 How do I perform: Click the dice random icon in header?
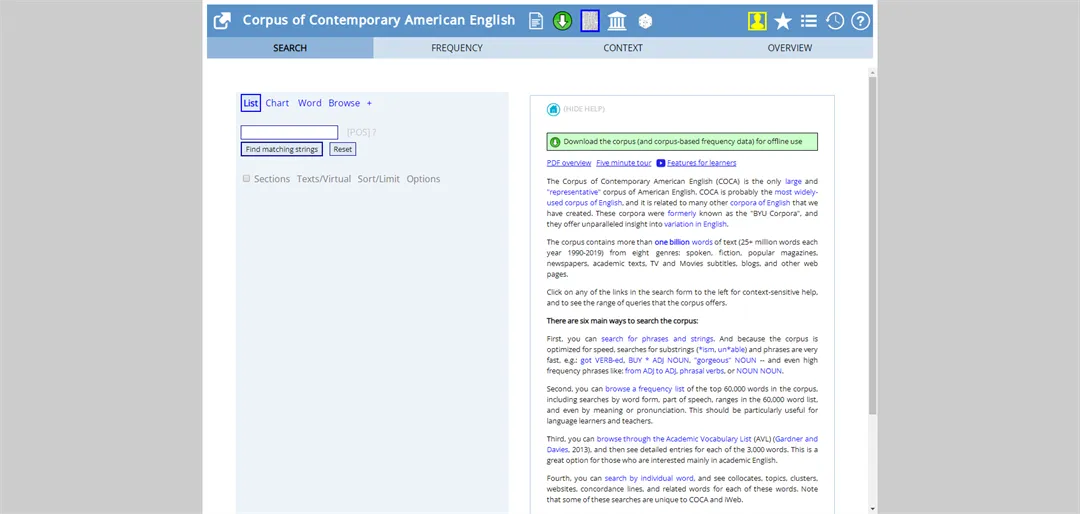(645, 21)
